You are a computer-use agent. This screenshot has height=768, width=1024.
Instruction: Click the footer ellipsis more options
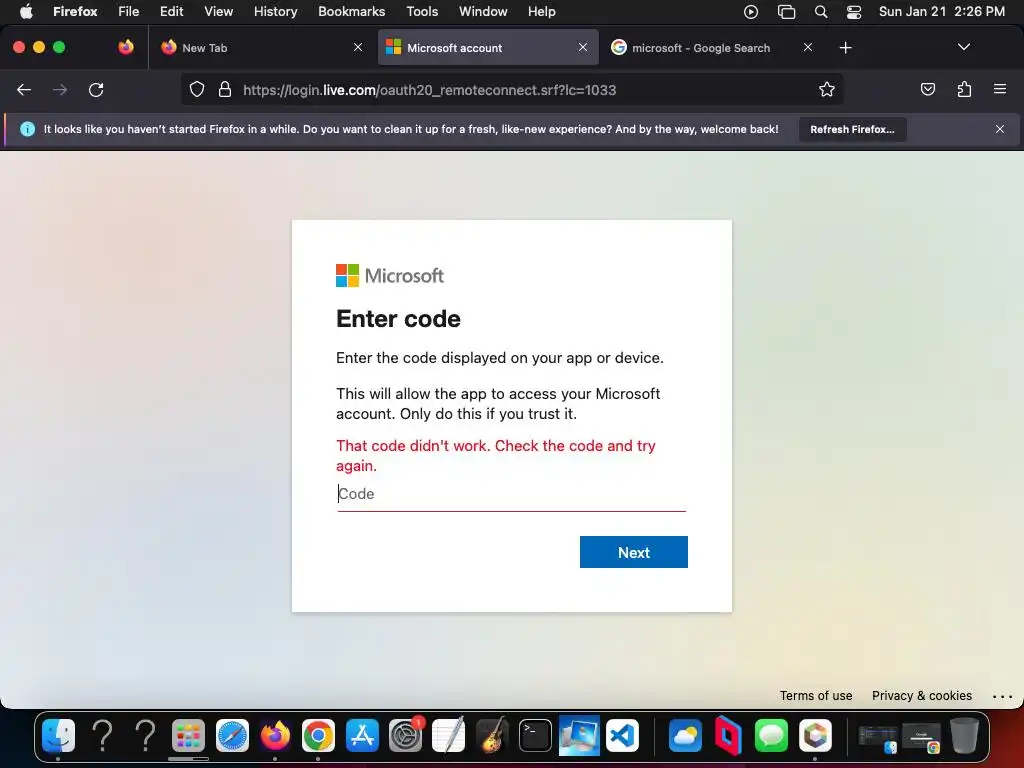pos(1002,696)
